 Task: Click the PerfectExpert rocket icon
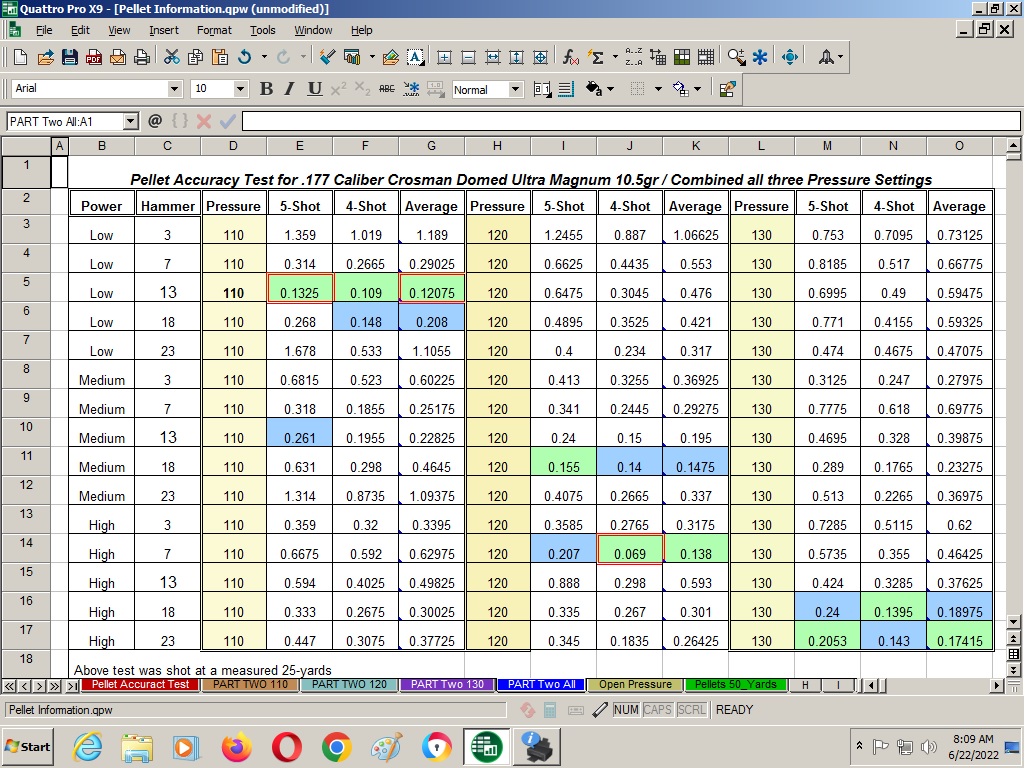click(x=827, y=57)
